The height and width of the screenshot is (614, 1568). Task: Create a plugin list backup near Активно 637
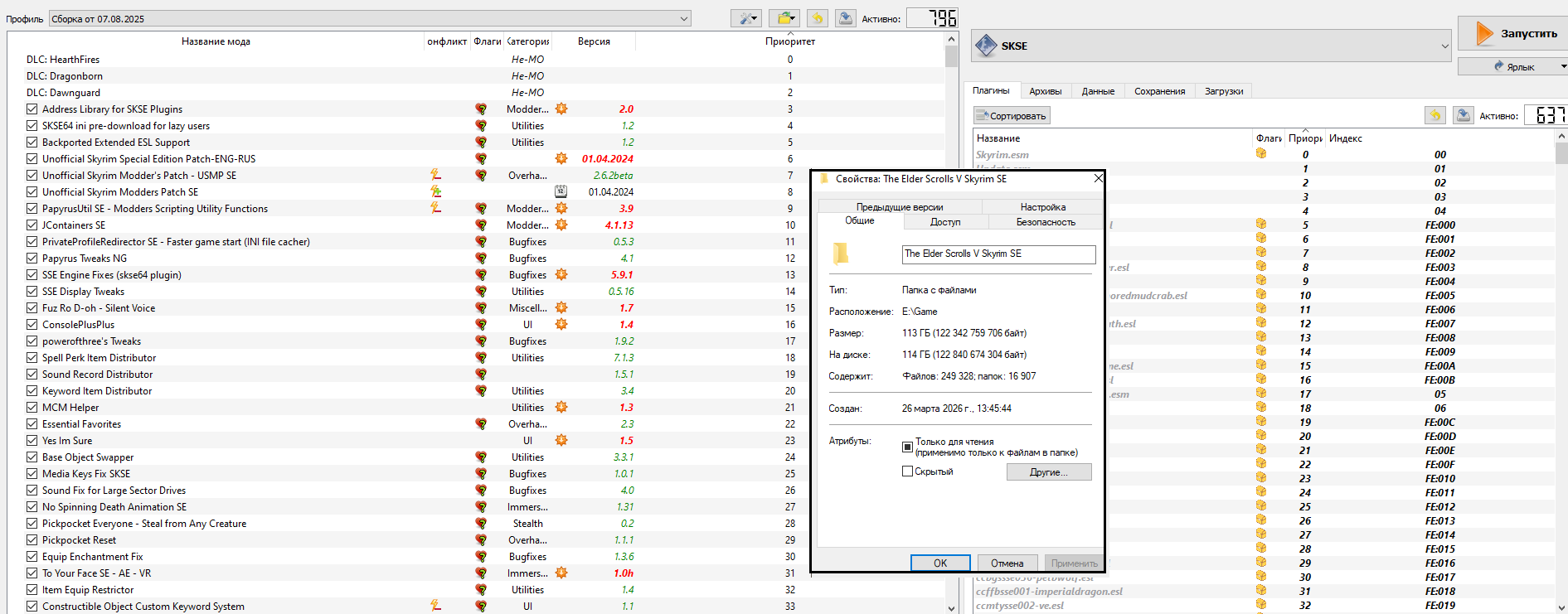[1464, 115]
